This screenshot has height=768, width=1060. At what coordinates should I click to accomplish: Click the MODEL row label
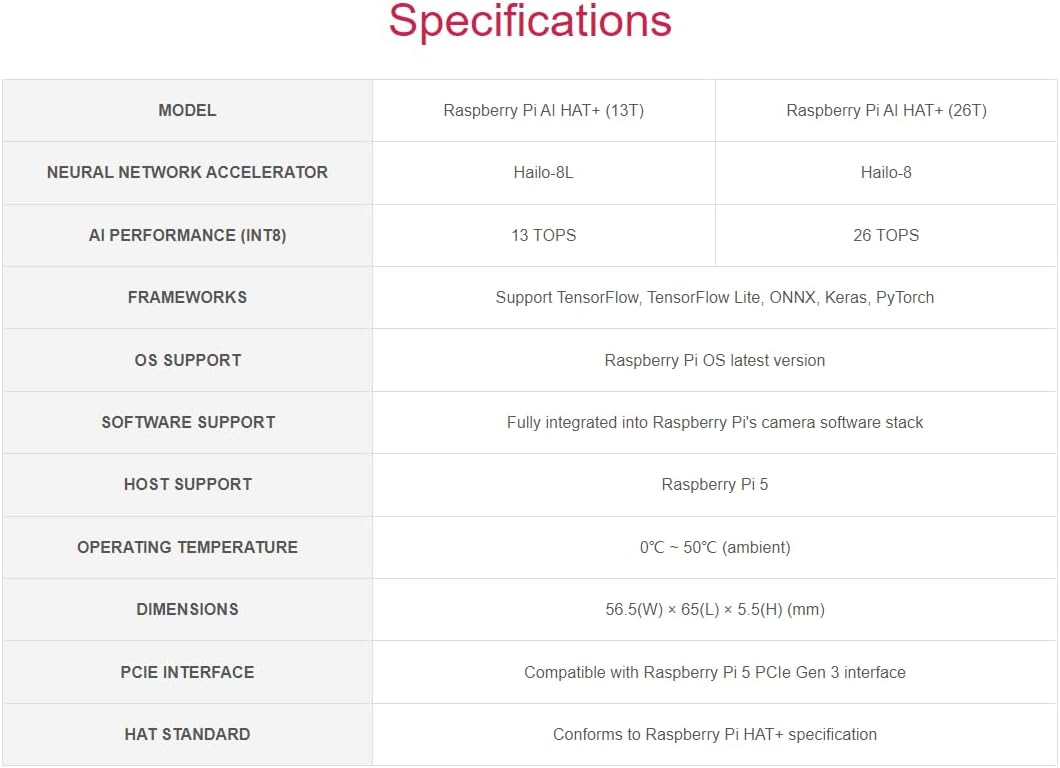pos(187,110)
